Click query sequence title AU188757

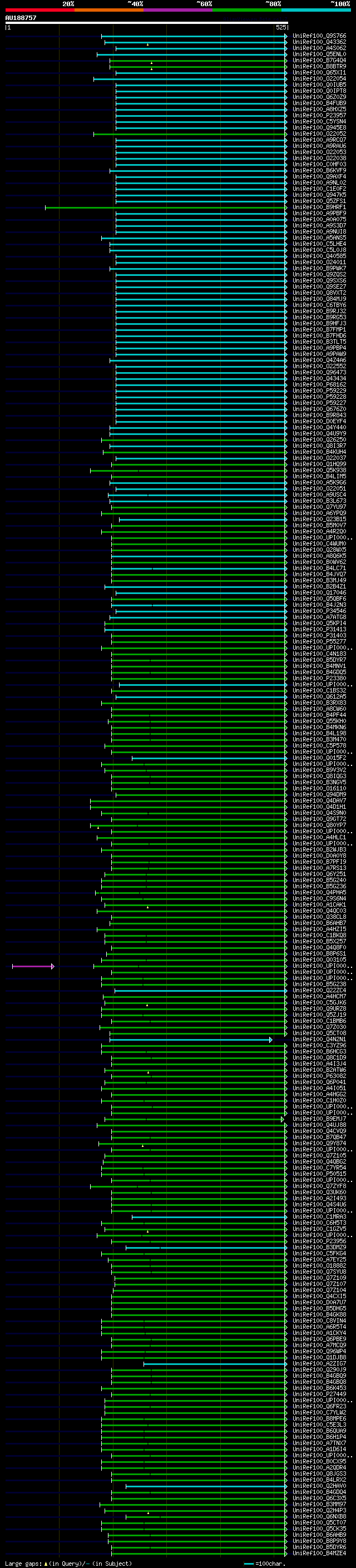coord(21,18)
